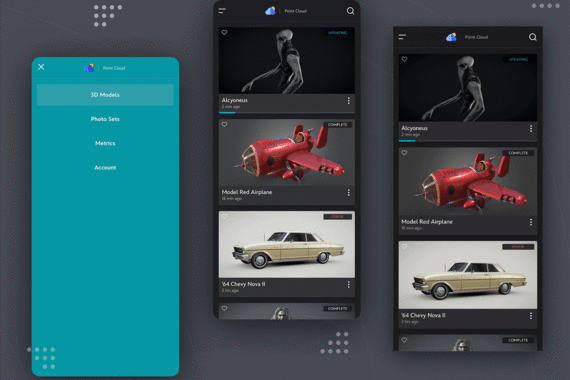Click '64 Chevy Nova II title in right screen
570x380 pixels.
tap(423, 315)
